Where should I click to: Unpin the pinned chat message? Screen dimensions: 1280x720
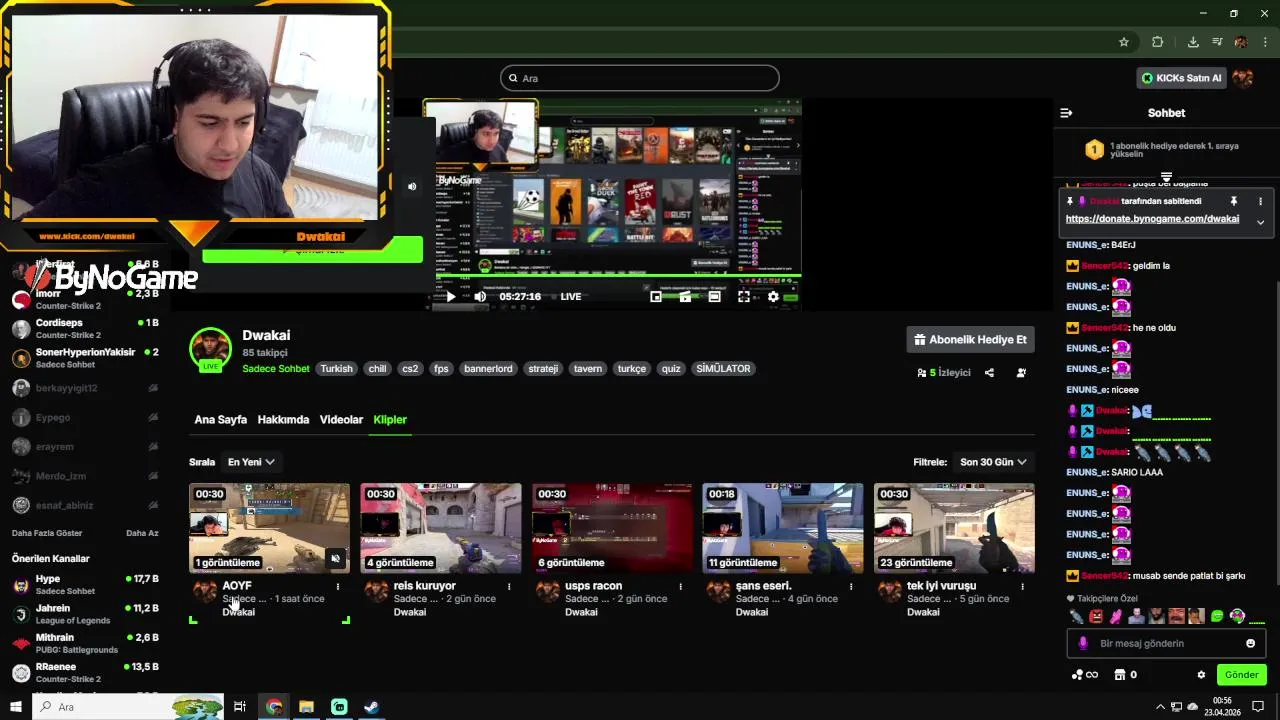(x=1234, y=201)
